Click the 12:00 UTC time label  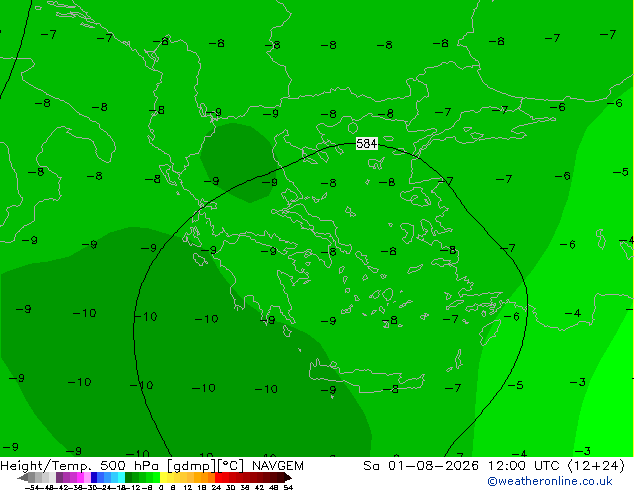click(x=524, y=466)
